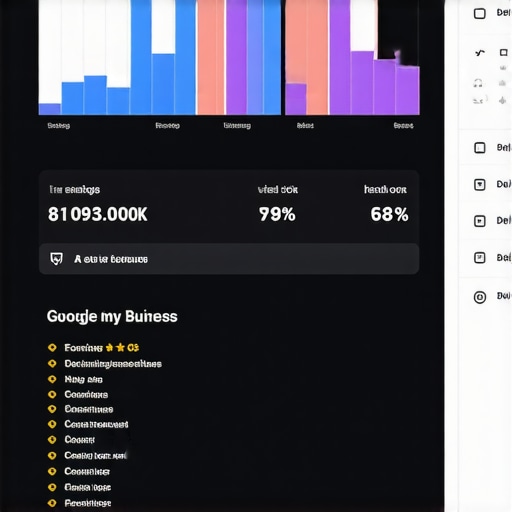The image size is (512, 512).
Task: Click the "Google my Business" section heading
Action: click(112, 316)
